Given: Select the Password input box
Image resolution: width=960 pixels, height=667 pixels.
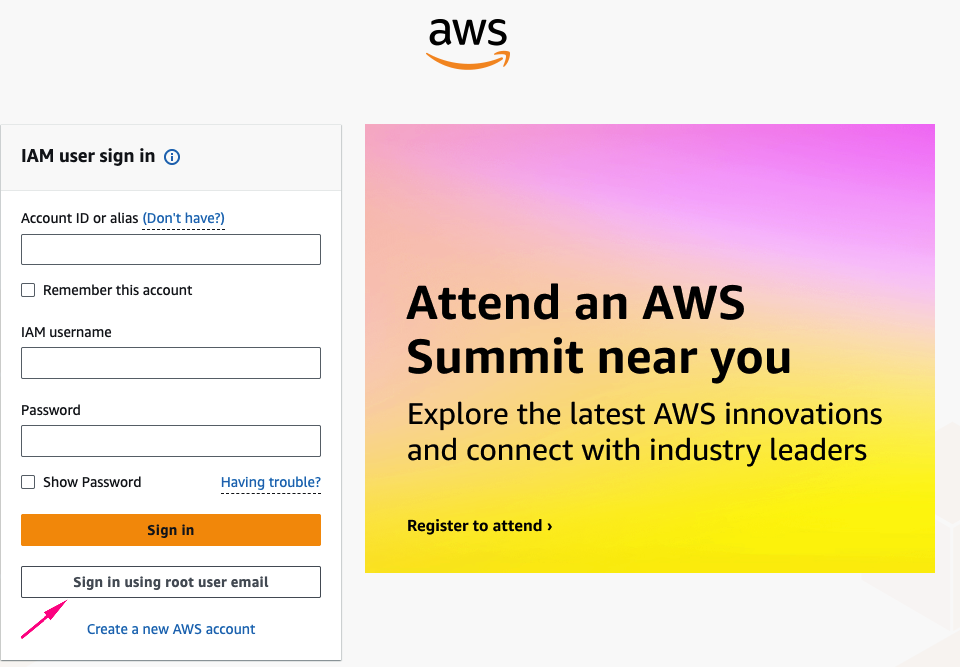Looking at the screenshot, I should [171, 441].
